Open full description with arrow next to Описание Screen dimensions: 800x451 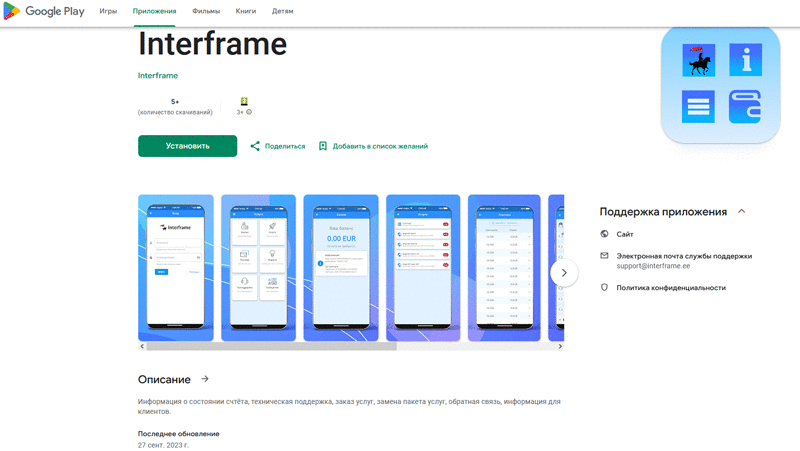point(205,379)
